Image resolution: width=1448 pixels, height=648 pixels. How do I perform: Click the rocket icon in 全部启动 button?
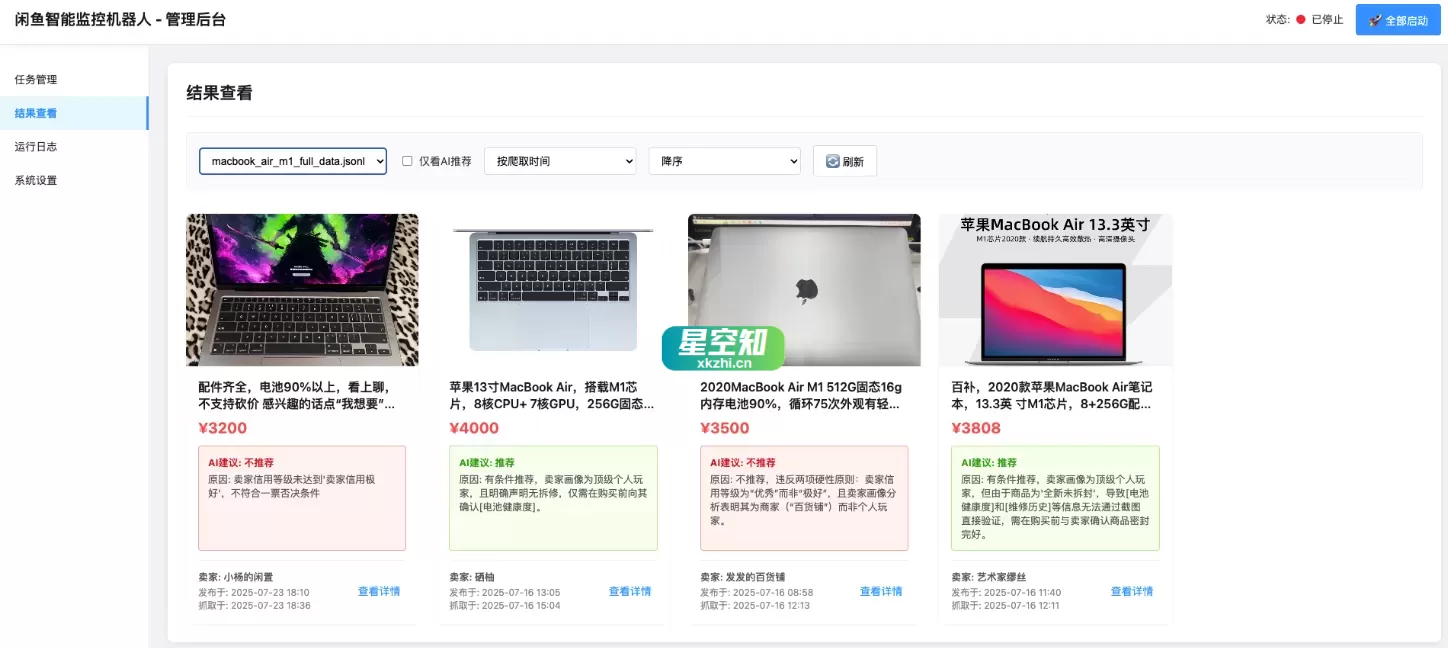pos(1374,19)
